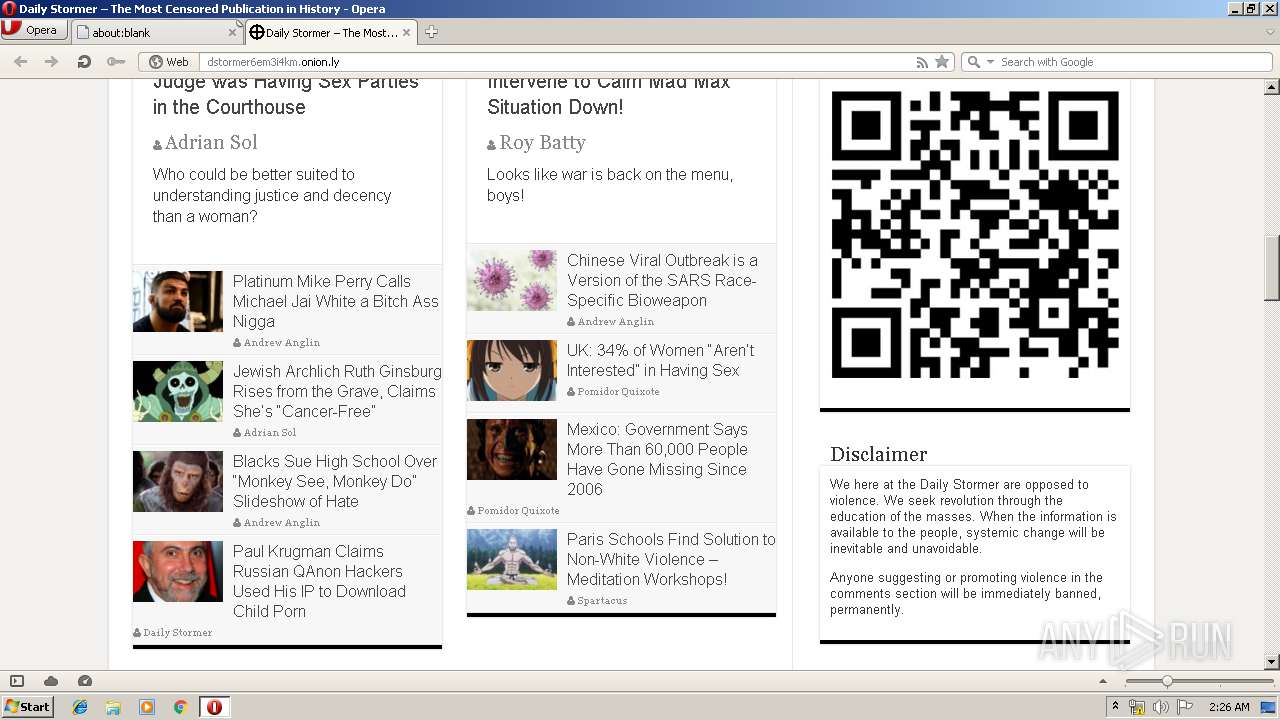Open the search engine dropdown arrow
The image size is (1280, 720).
pos(991,62)
